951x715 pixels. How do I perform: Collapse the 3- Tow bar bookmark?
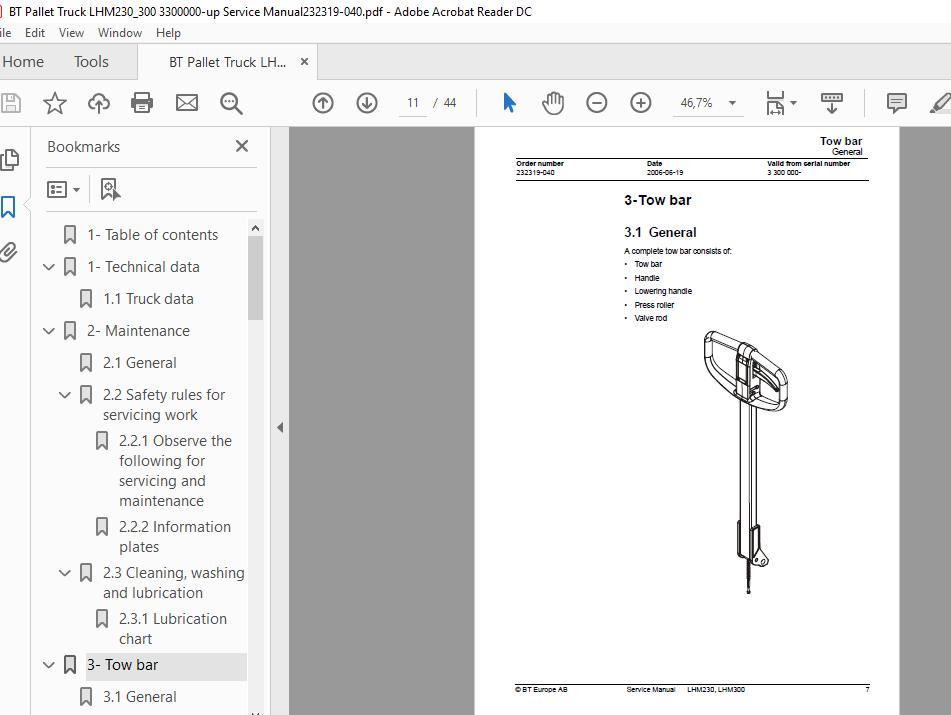coord(49,665)
